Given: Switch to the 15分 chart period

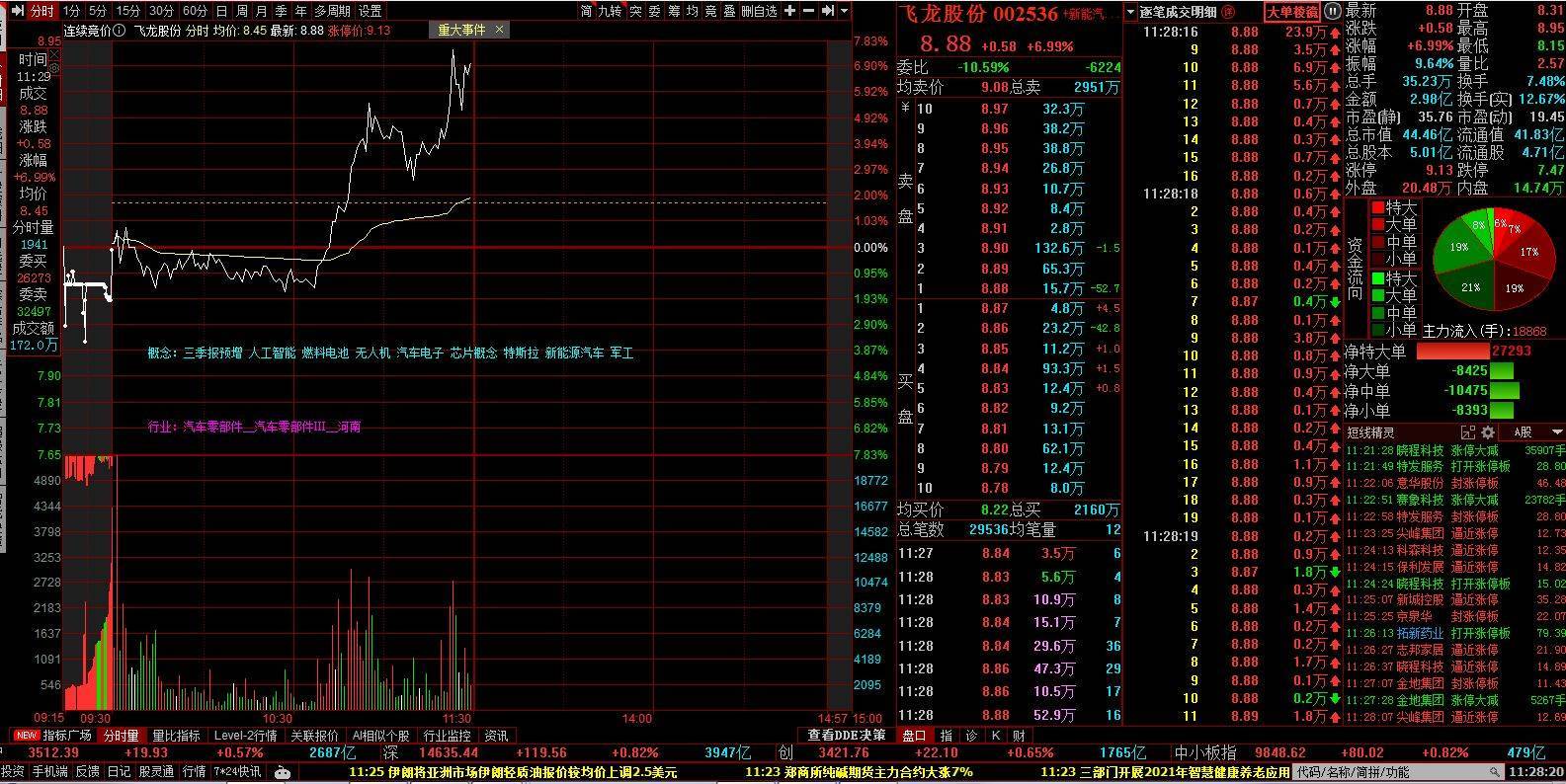Looking at the screenshot, I should (128, 11).
